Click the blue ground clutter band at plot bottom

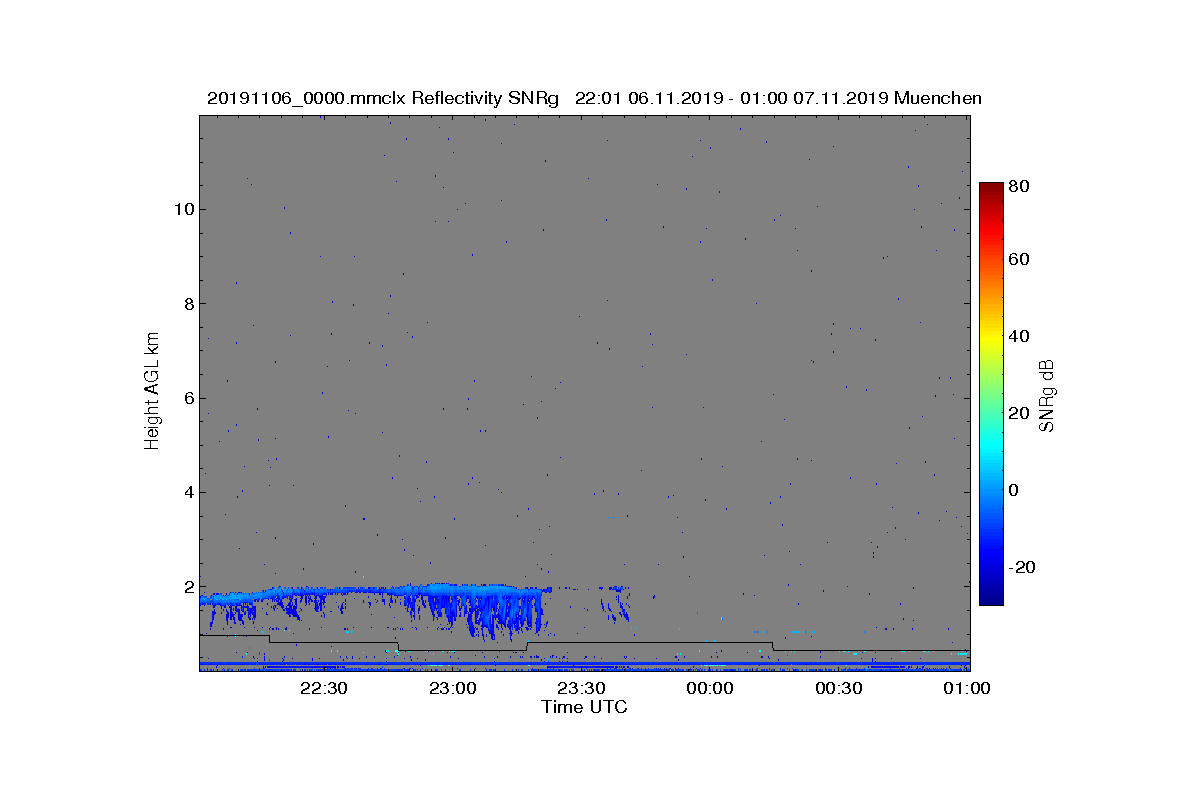(585, 665)
